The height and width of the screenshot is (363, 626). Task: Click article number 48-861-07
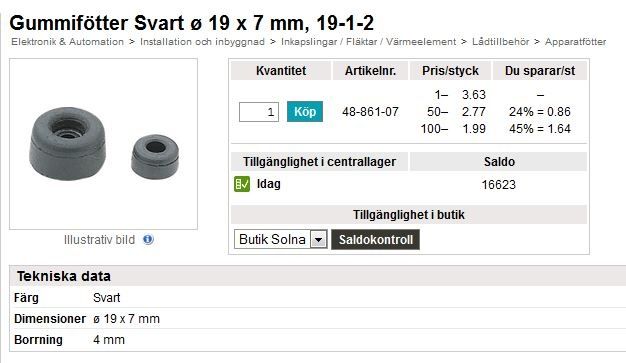click(x=370, y=112)
